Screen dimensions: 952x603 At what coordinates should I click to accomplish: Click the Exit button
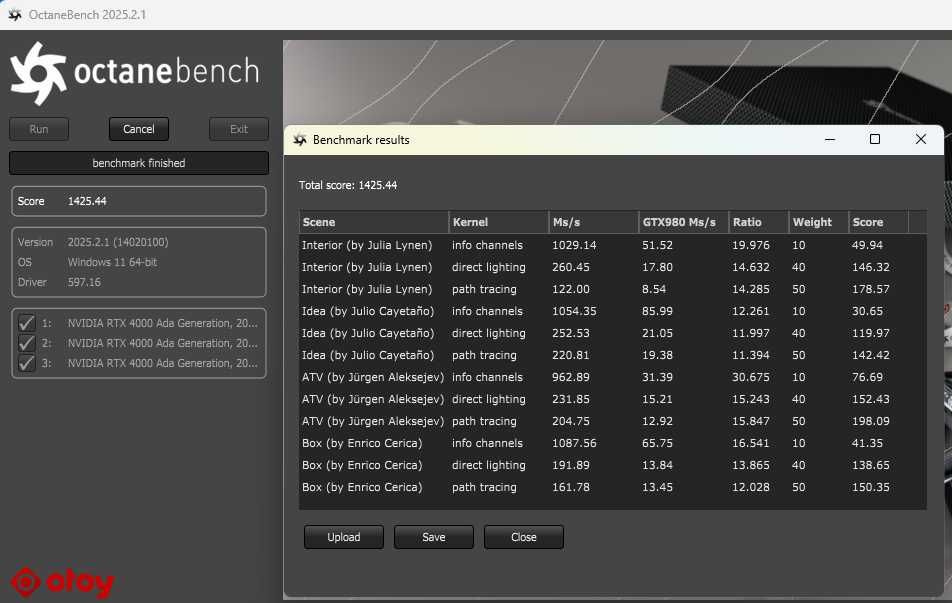pos(239,129)
